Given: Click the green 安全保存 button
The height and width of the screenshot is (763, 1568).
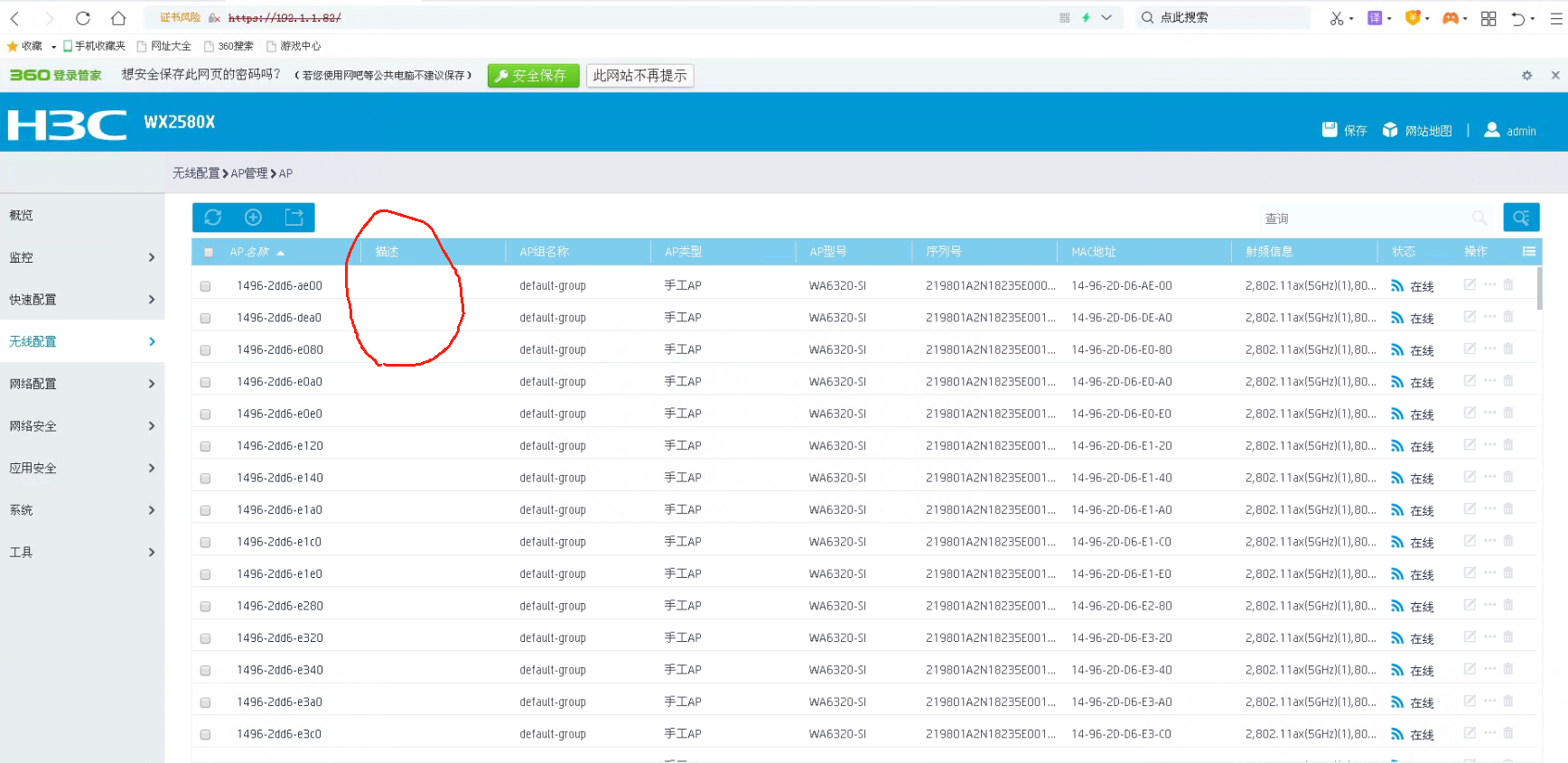Looking at the screenshot, I should [533, 76].
